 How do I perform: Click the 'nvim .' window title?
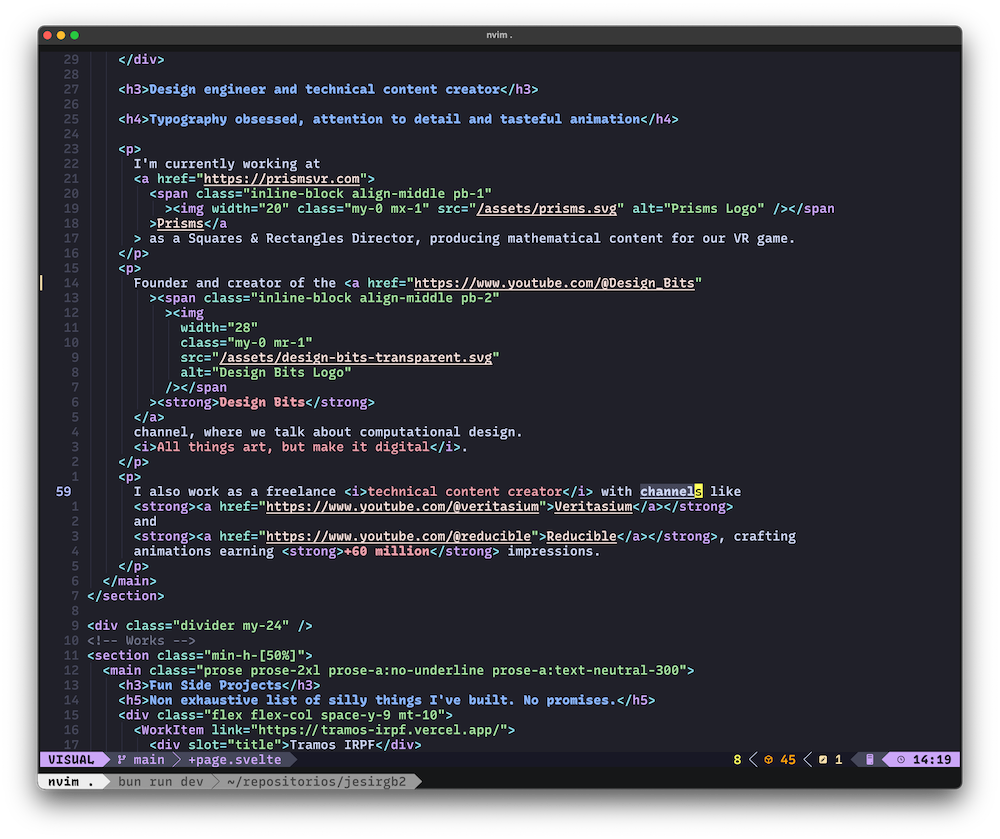[x=499, y=35]
